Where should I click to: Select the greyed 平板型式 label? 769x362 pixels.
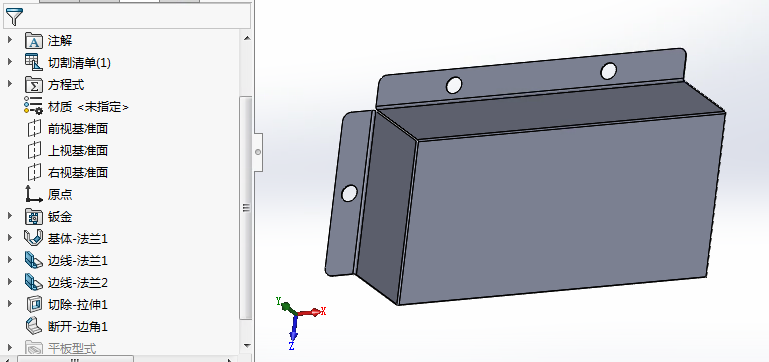[72, 349]
